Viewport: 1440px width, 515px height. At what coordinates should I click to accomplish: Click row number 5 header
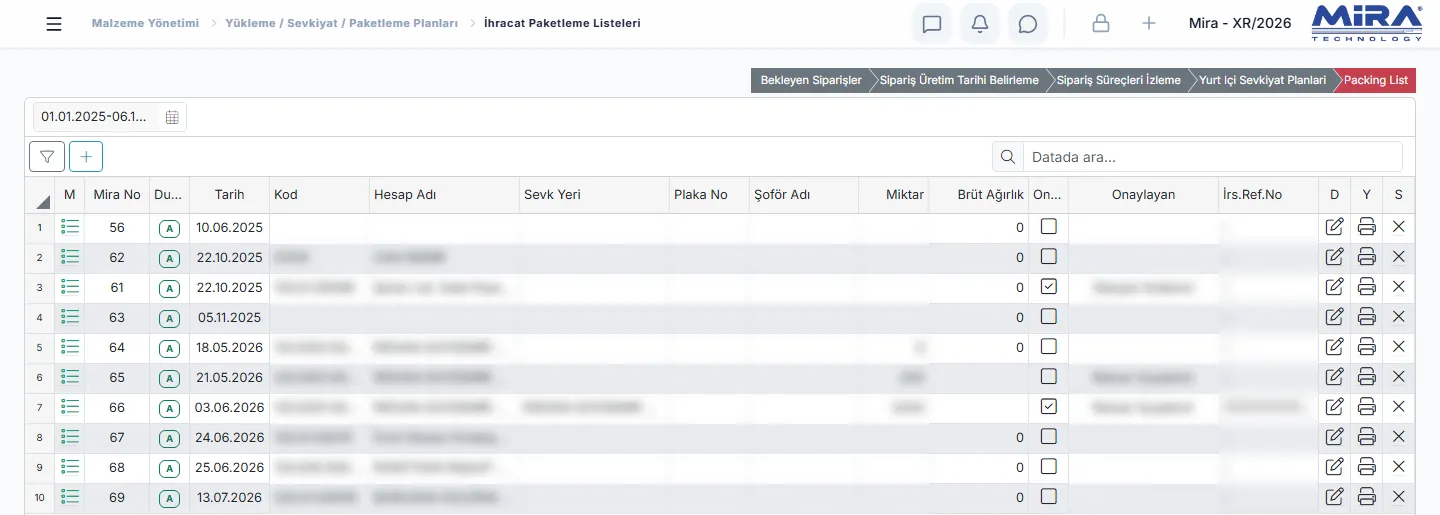pos(40,348)
